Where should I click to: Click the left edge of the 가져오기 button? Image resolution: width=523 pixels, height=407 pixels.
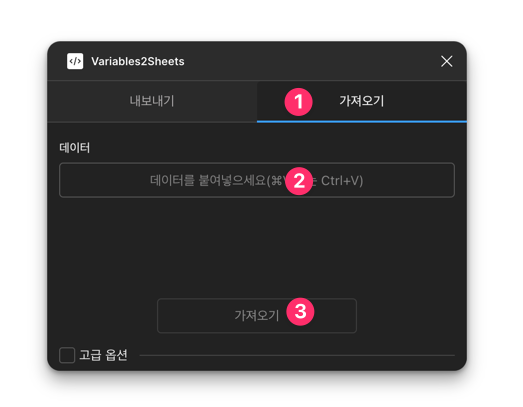[x=159, y=316]
